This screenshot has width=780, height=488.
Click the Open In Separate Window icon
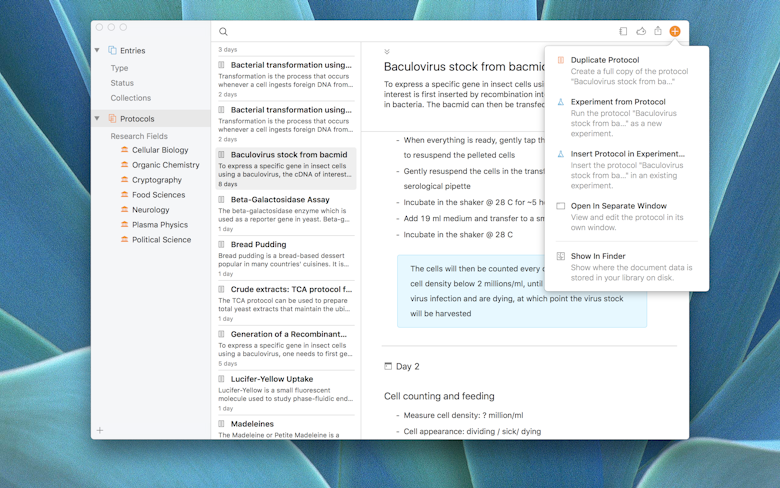[x=561, y=206]
